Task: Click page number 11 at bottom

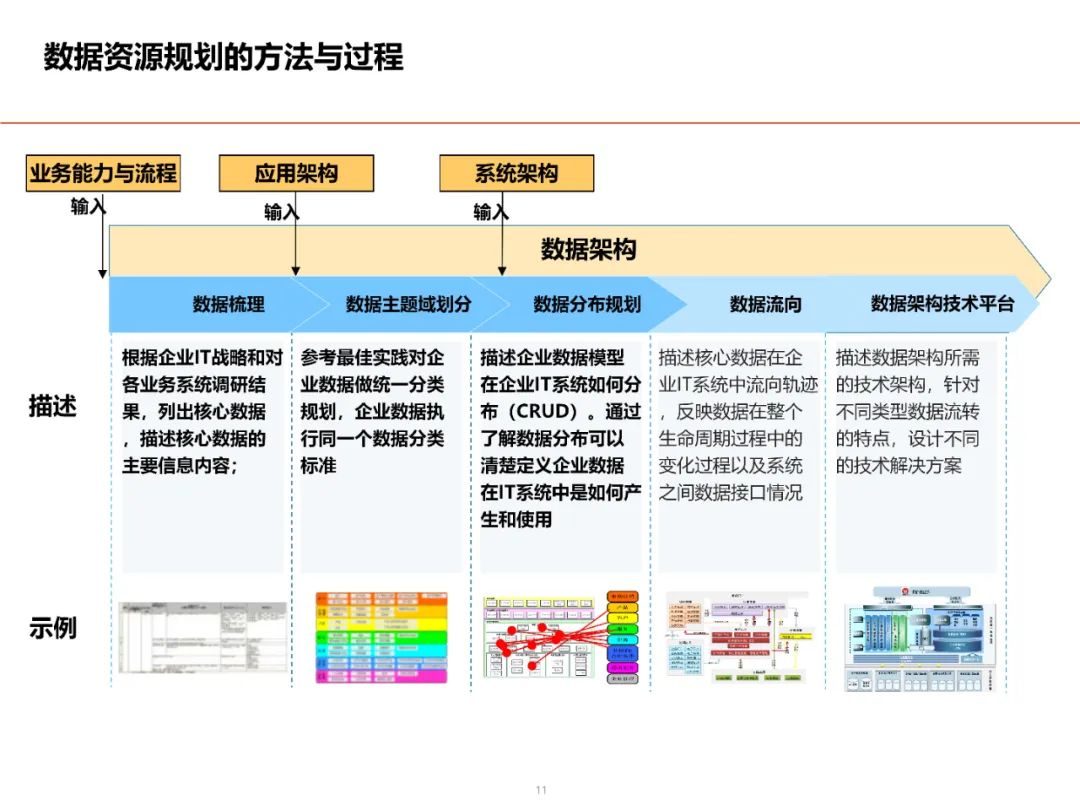Action: [540, 789]
